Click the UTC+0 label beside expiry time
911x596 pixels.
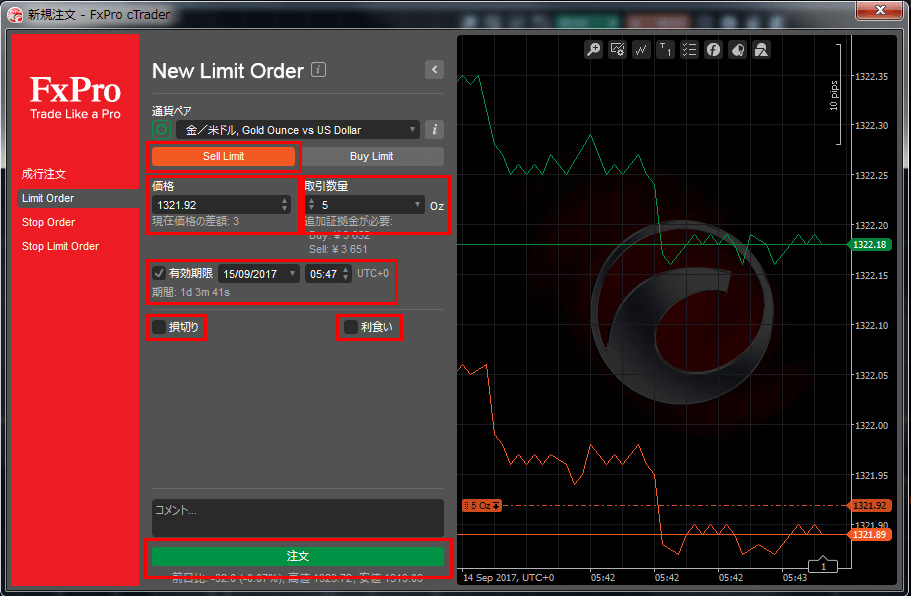tap(373, 273)
